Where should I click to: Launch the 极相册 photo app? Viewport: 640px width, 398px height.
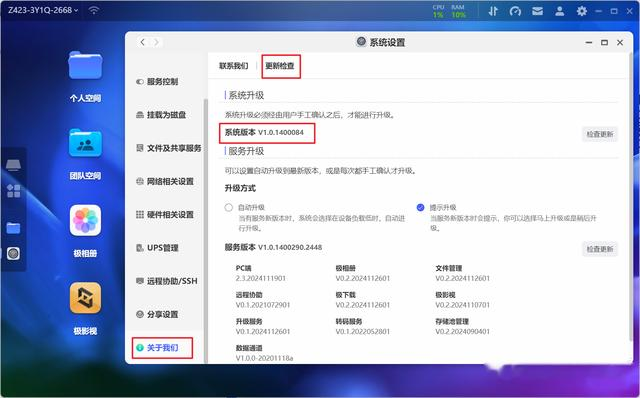[85, 220]
